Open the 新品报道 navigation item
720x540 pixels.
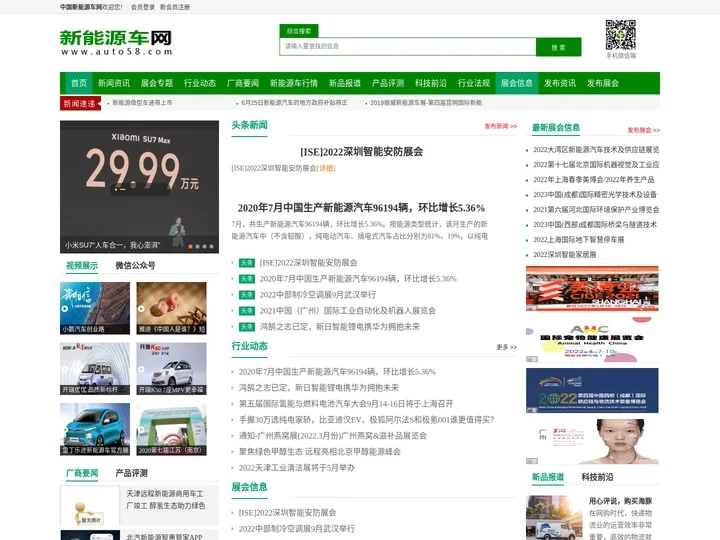pyautogui.click(x=345, y=83)
